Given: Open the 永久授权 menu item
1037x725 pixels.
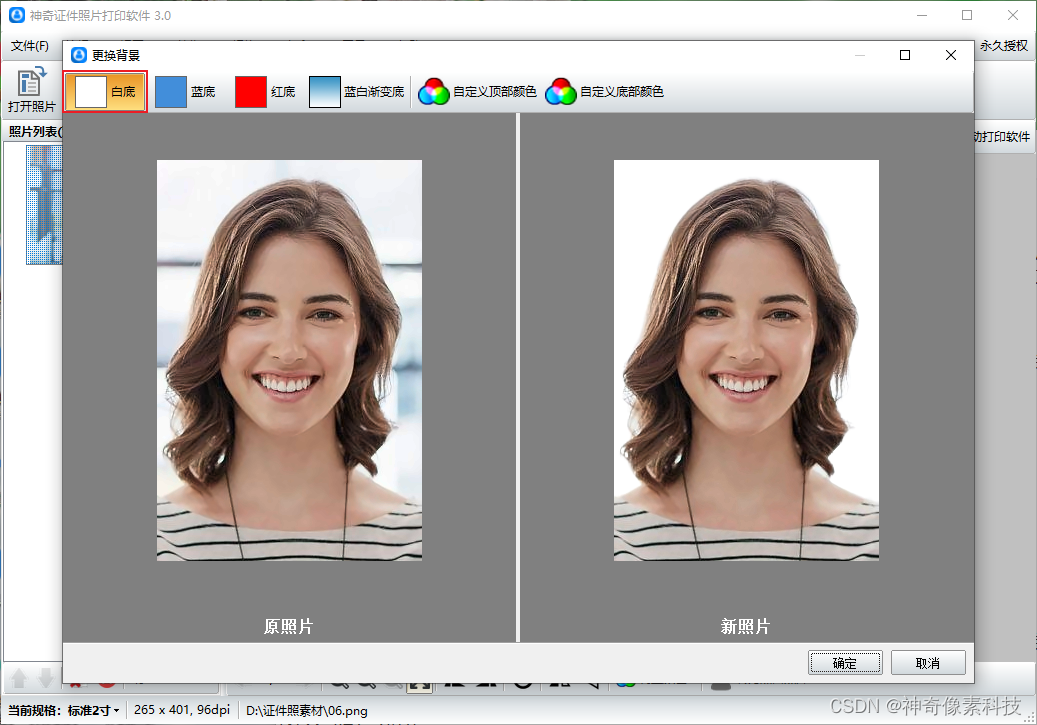Looking at the screenshot, I should pyautogui.click(x=1004, y=46).
